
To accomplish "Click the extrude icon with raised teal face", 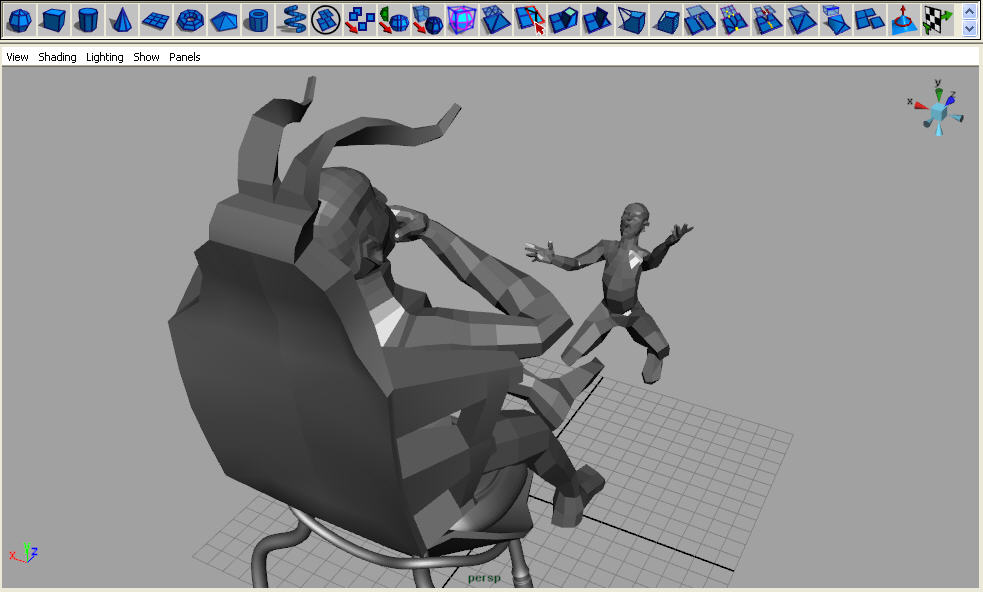I will tap(564, 20).
